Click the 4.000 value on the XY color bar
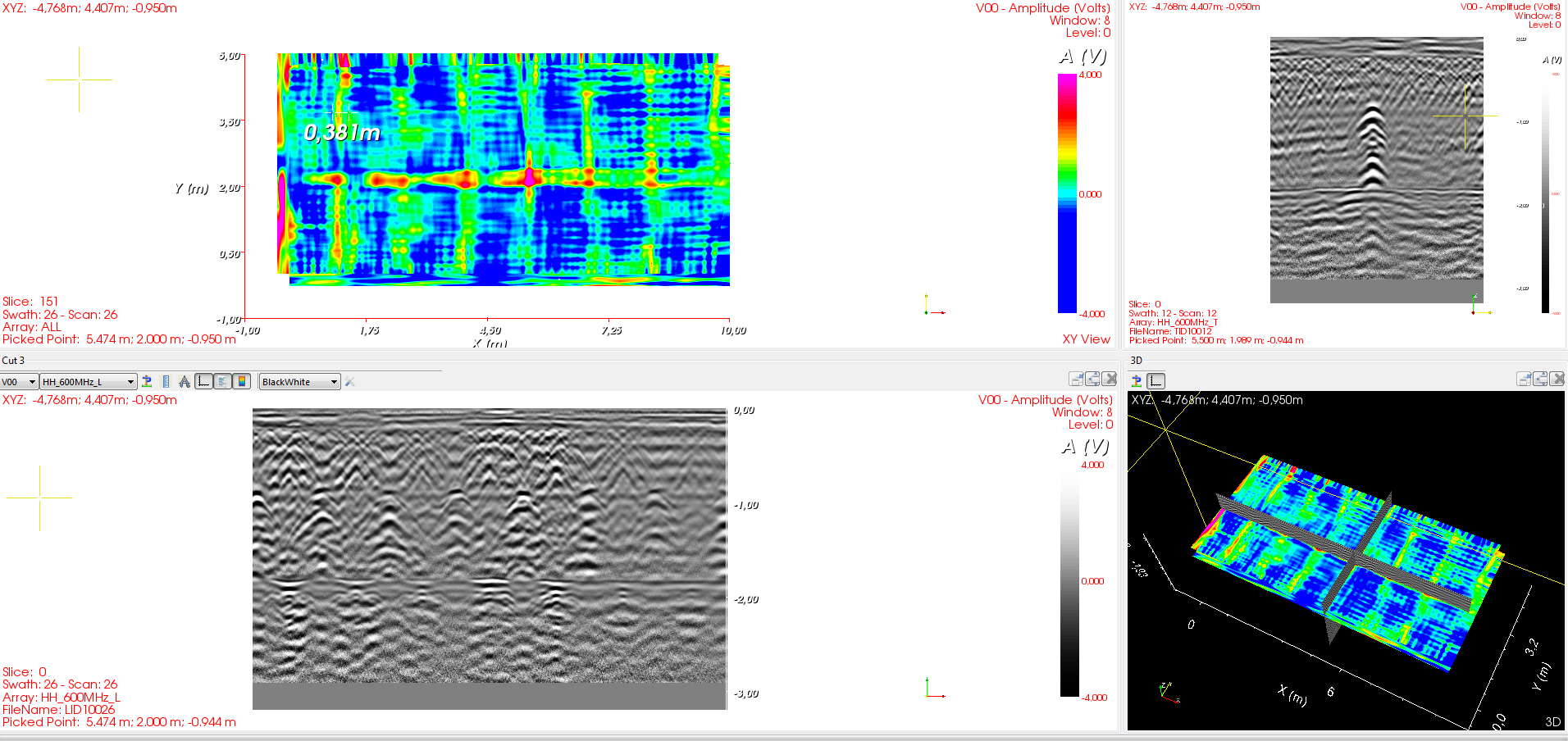 1091,75
